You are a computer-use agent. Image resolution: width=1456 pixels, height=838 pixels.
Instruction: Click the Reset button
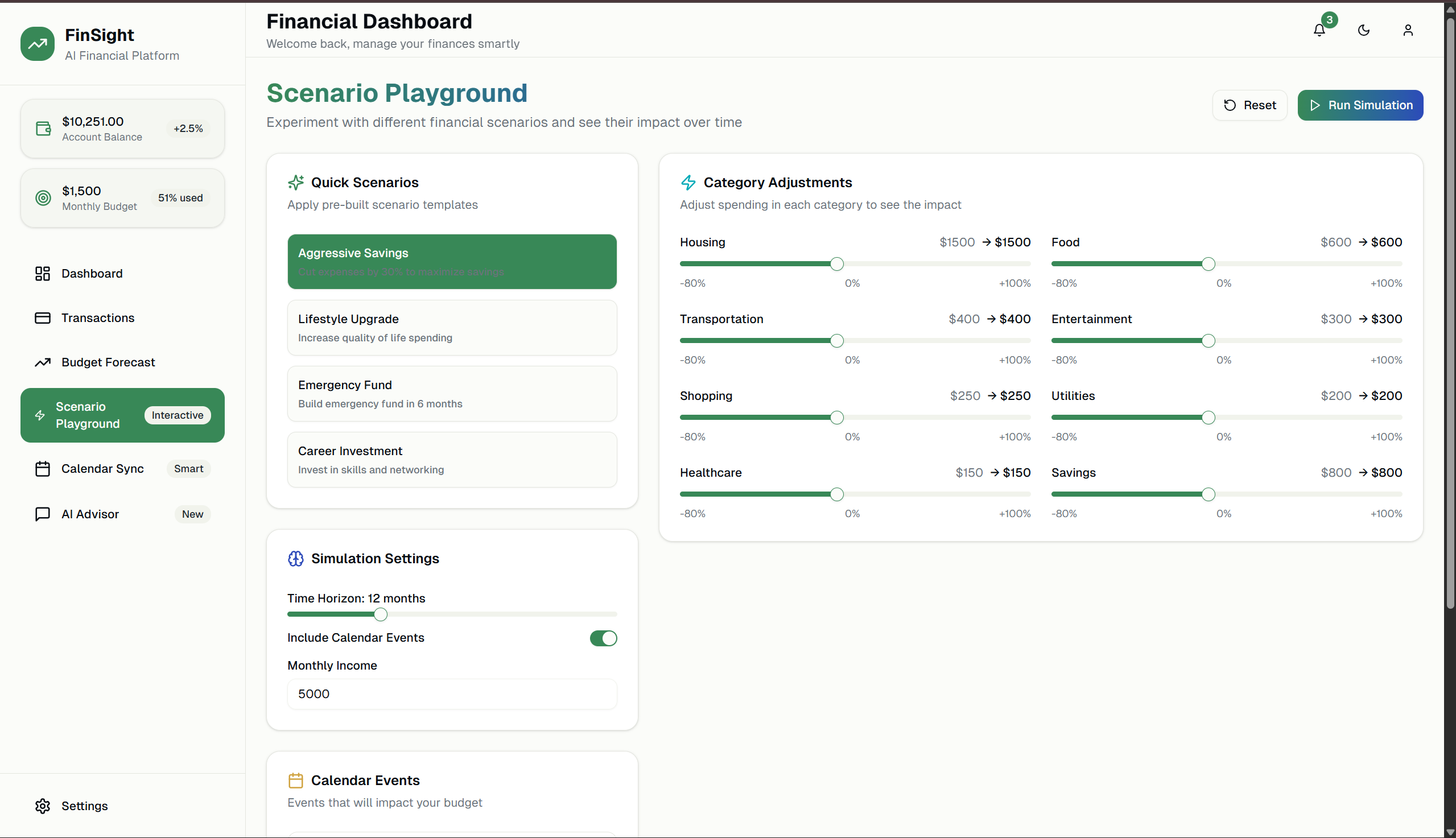click(1249, 105)
